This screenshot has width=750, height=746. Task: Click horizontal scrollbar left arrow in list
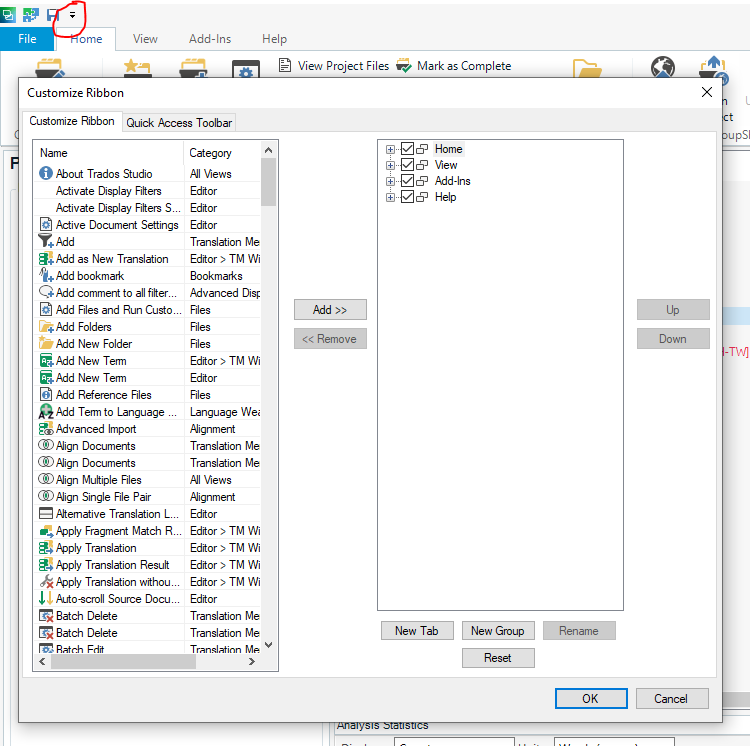(42, 661)
